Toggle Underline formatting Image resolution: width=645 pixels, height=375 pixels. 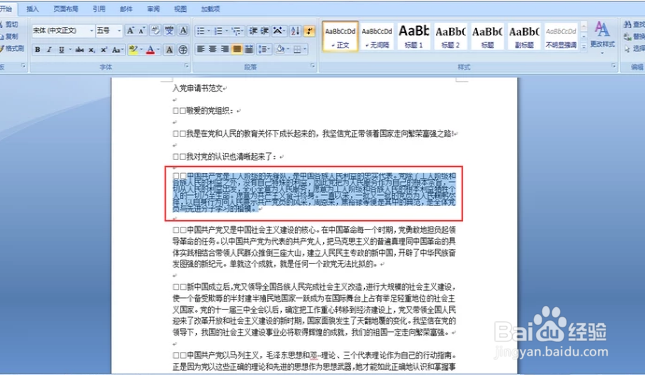click(61, 50)
